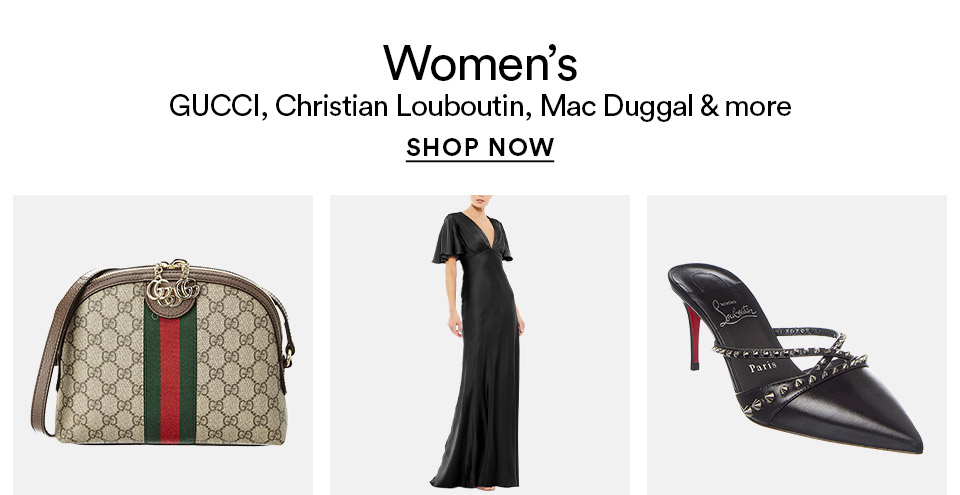Click the Paris text on shoe
Viewport: 960px width, 495px height.
click(x=763, y=367)
